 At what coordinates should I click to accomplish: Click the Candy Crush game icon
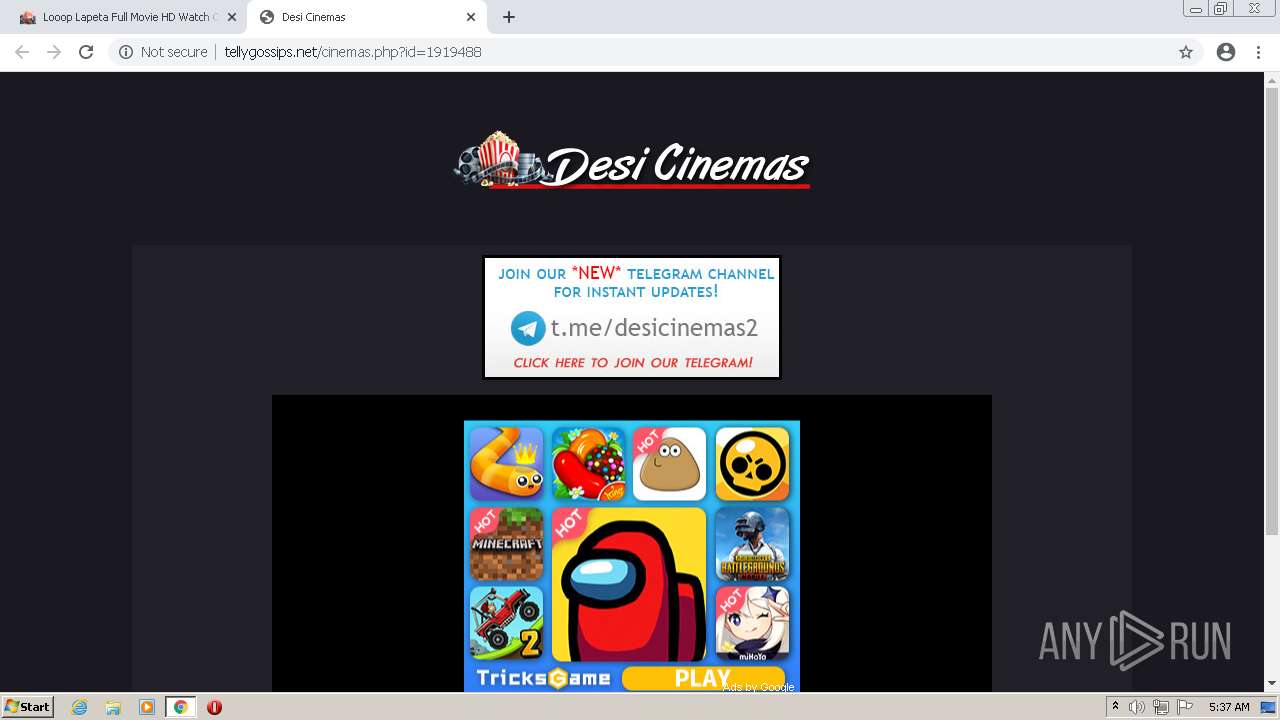pos(588,464)
